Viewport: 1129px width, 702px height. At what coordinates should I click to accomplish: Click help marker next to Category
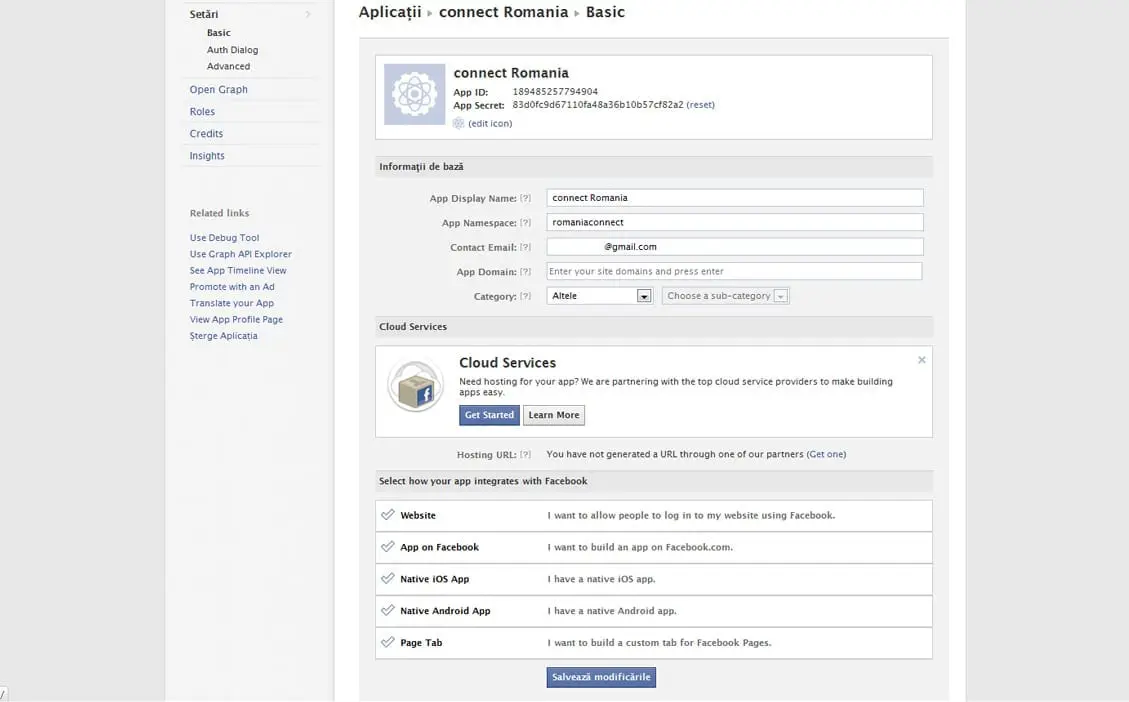click(526, 296)
